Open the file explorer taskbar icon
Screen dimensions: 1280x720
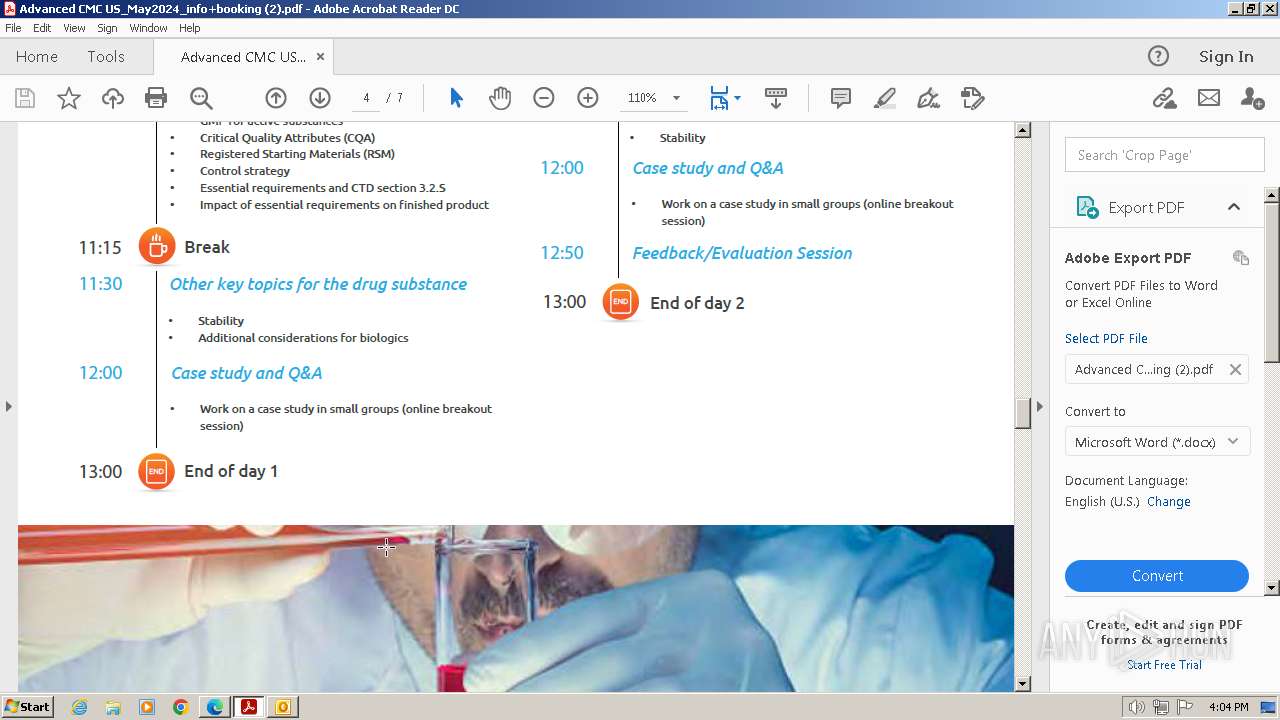tap(113, 707)
